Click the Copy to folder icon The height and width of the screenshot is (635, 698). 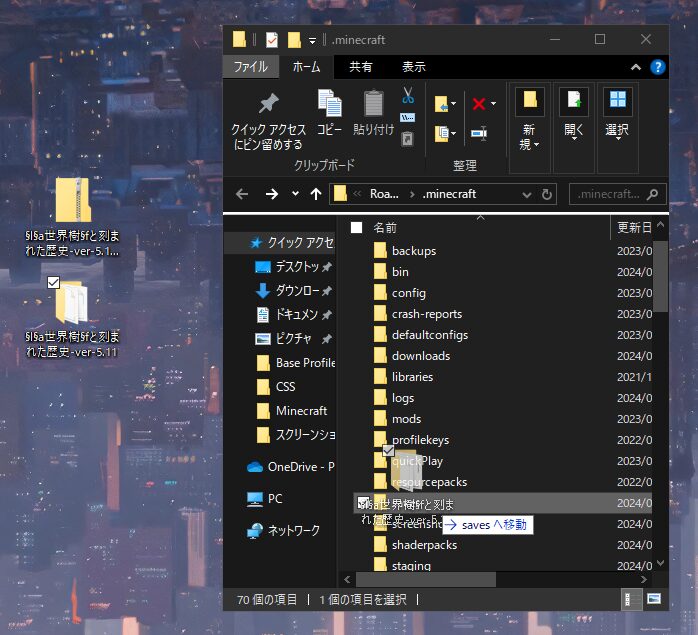click(441, 133)
